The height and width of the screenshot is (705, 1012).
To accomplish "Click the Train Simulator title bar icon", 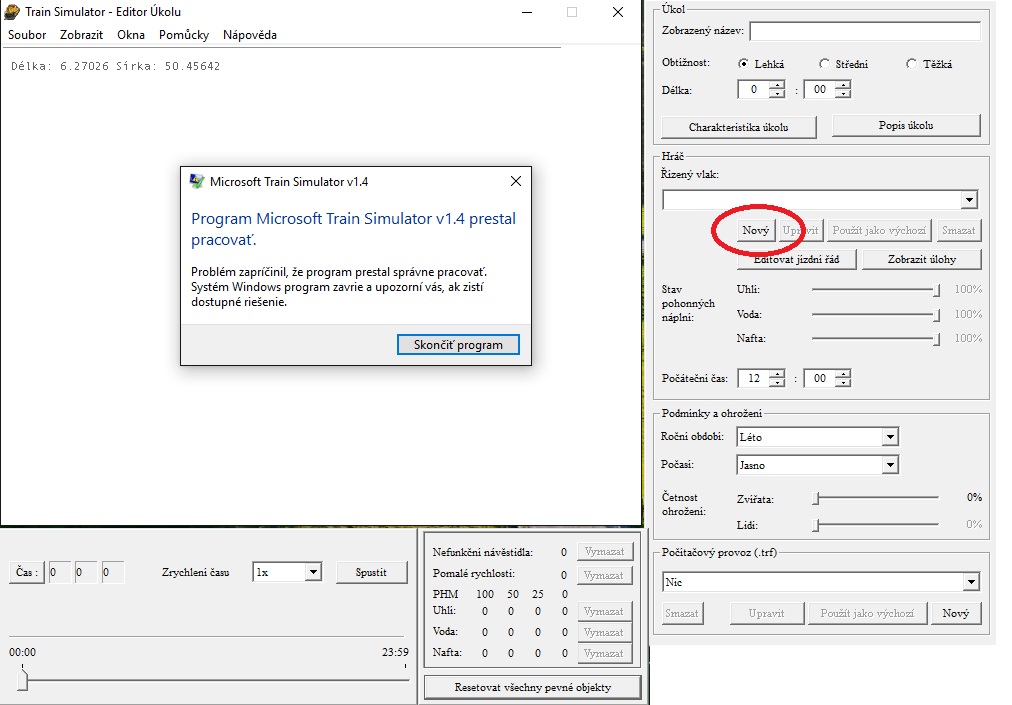I will tap(12, 12).
